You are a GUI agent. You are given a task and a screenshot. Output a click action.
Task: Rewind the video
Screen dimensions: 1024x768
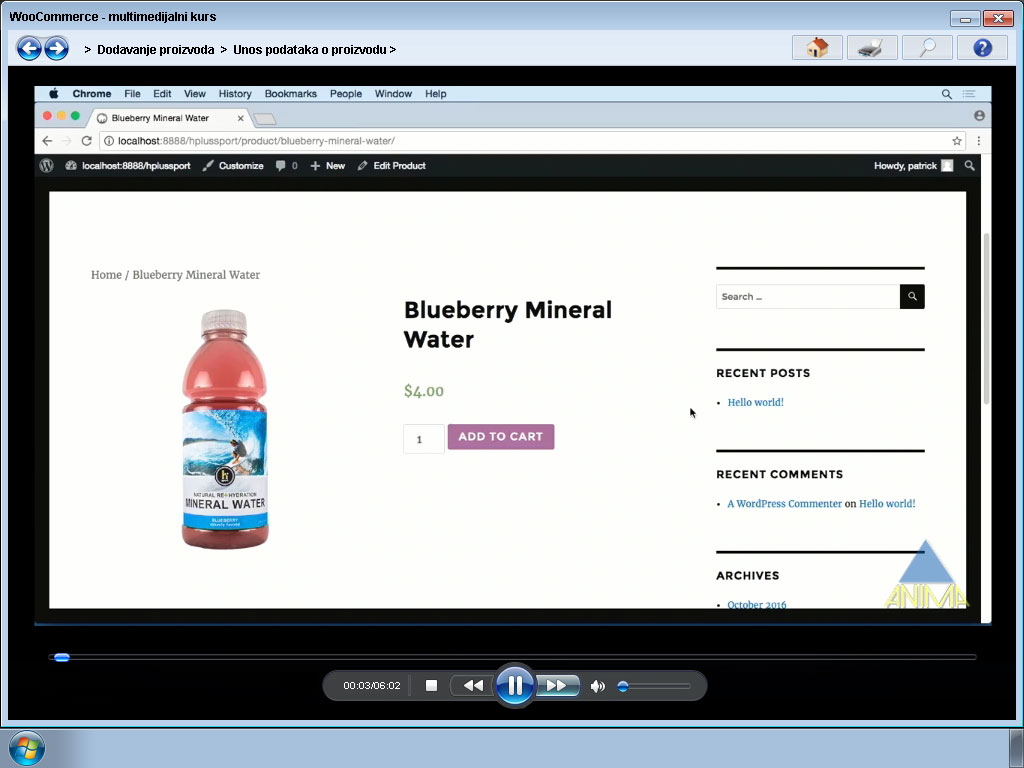[473, 686]
